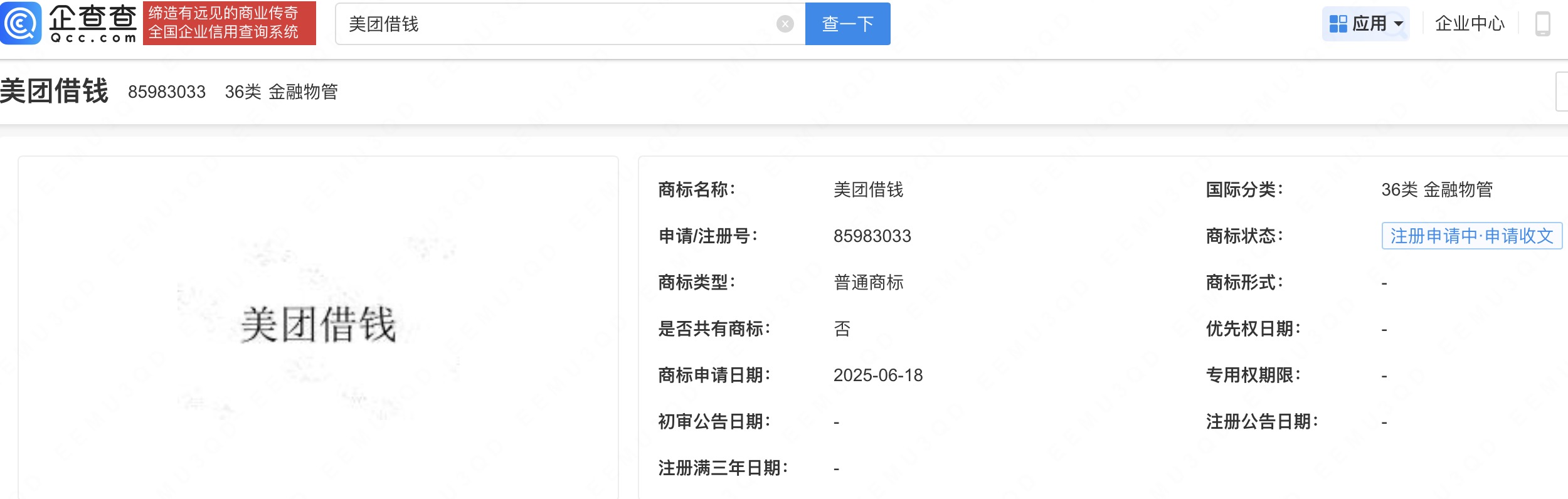Click the blue Qichacha logo icon

[x=21, y=23]
